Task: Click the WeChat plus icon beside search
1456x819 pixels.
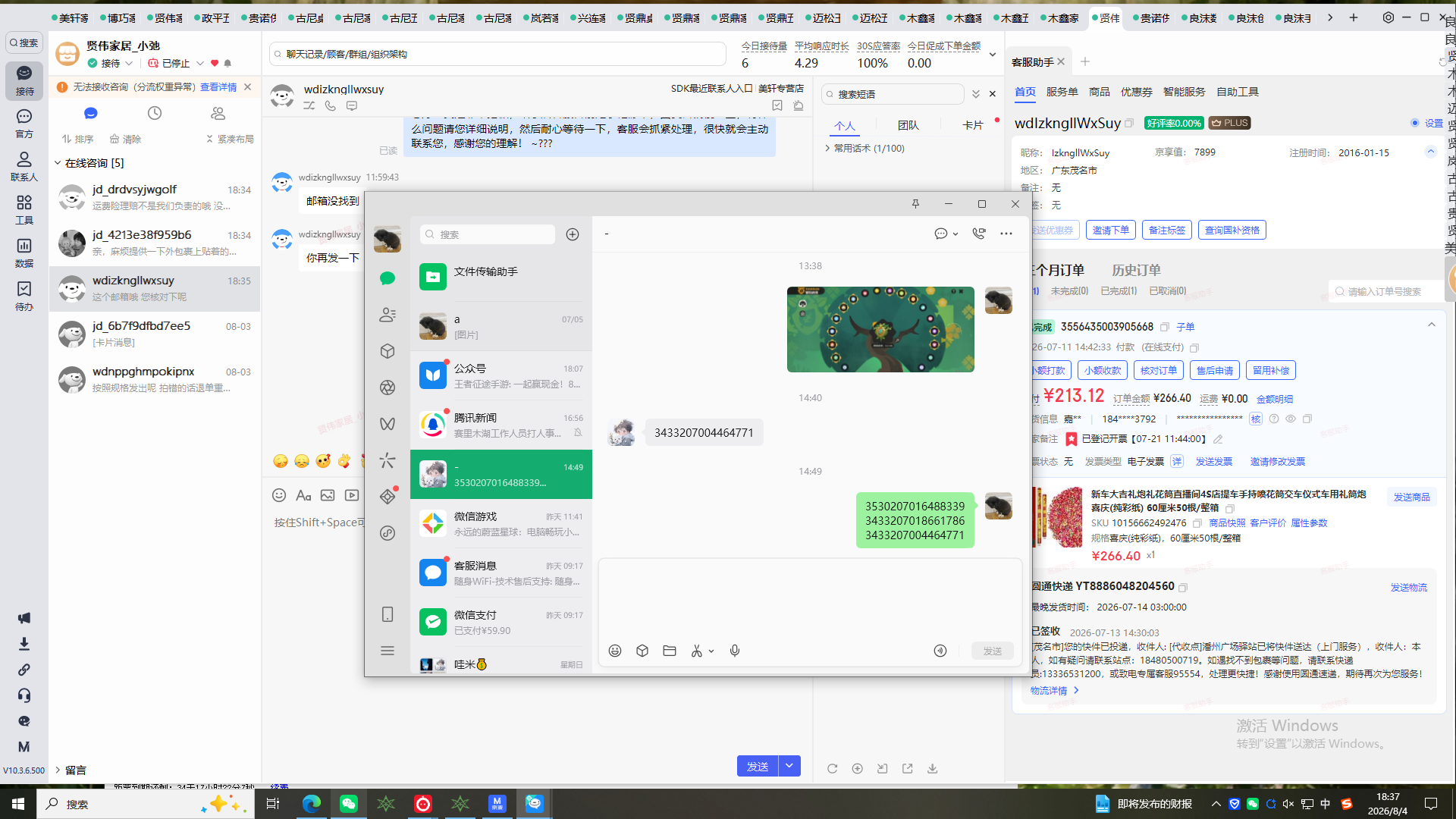Action: click(x=573, y=234)
